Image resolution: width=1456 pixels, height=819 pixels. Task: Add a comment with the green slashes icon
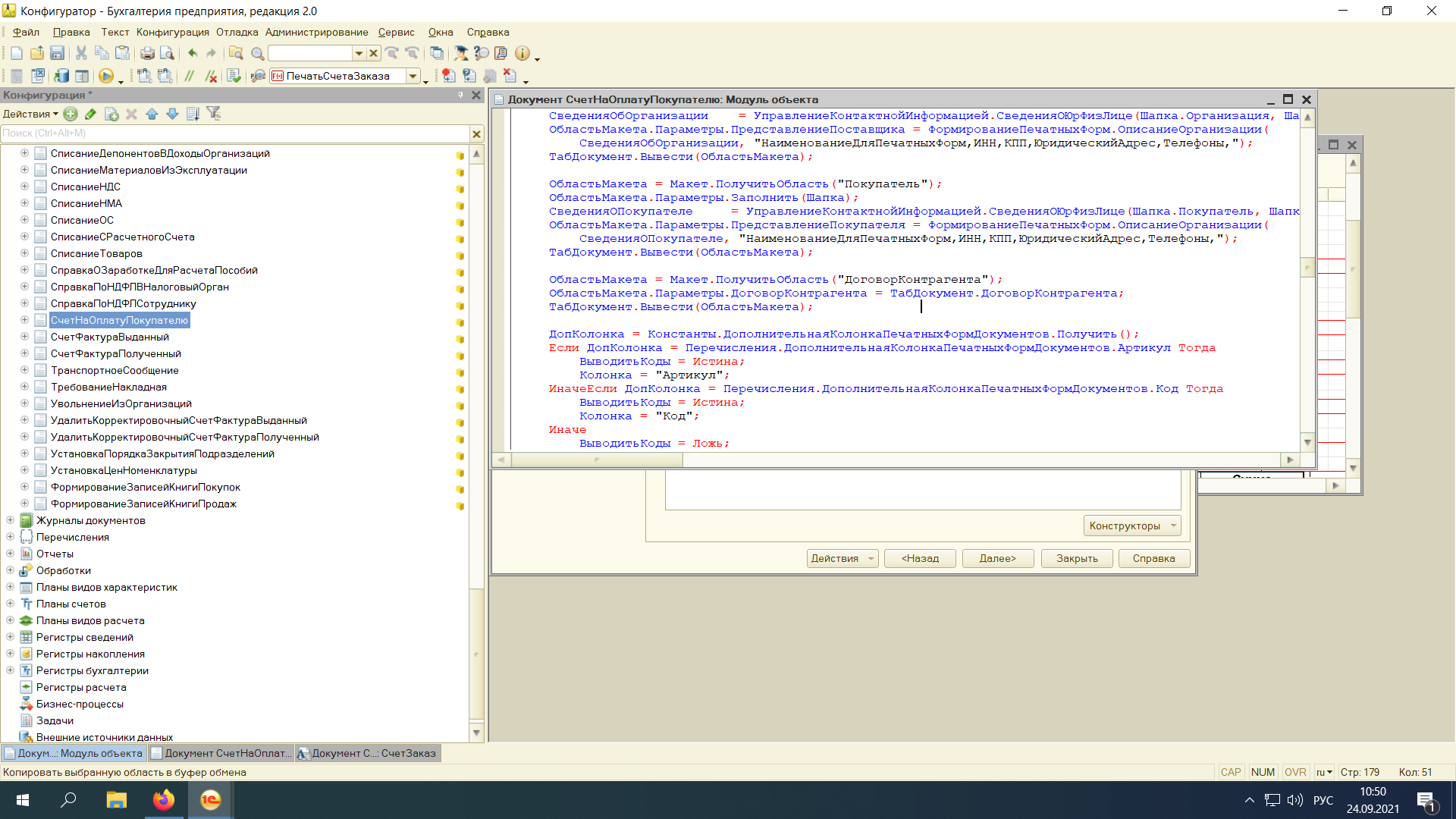tap(190, 76)
